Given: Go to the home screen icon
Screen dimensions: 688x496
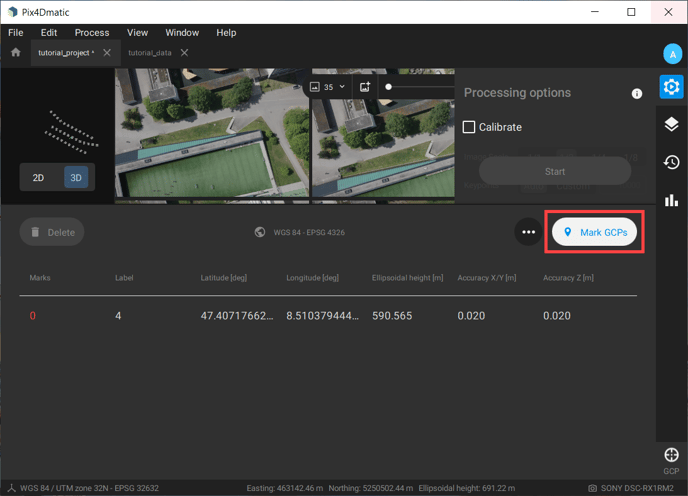Looking at the screenshot, I should click(x=15, y=53).
